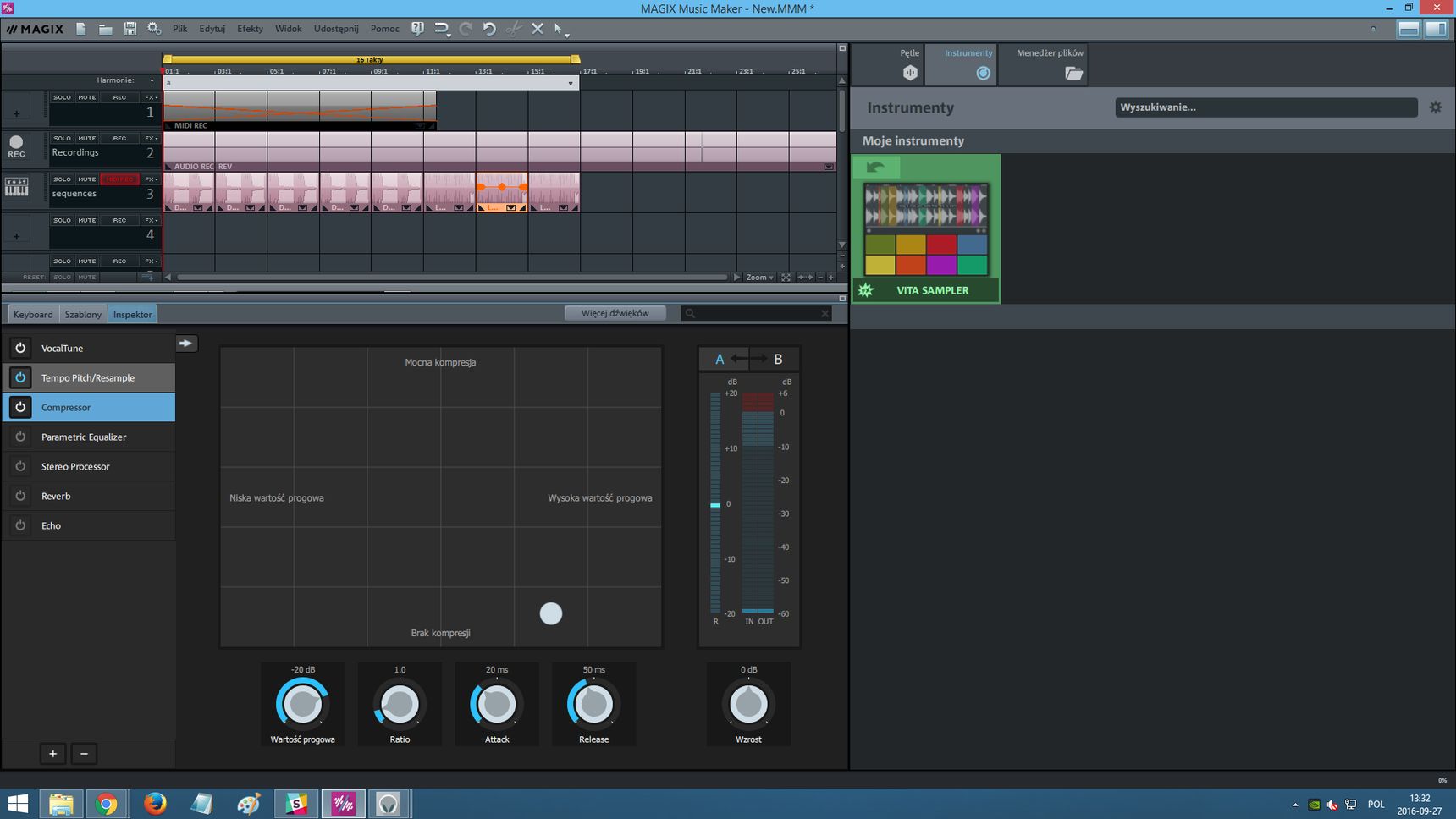Image resolution: width=1456 pixels, height=819 pixels.
Task: Remove an effect with the minus button
Action: (x=84, y=753)
